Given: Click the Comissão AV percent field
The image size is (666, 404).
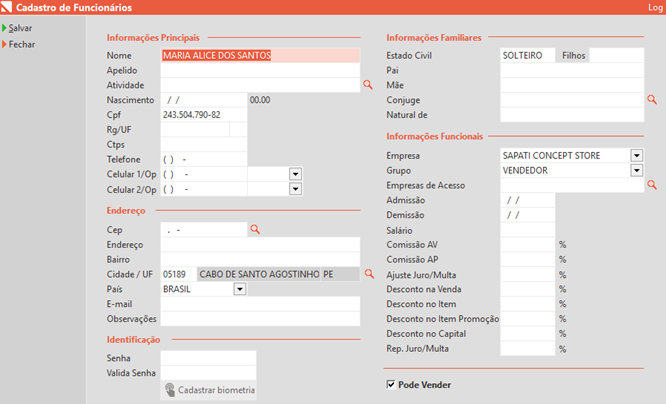Looking at the screenshot, I should pyautogui.click(x=528, y=245).
